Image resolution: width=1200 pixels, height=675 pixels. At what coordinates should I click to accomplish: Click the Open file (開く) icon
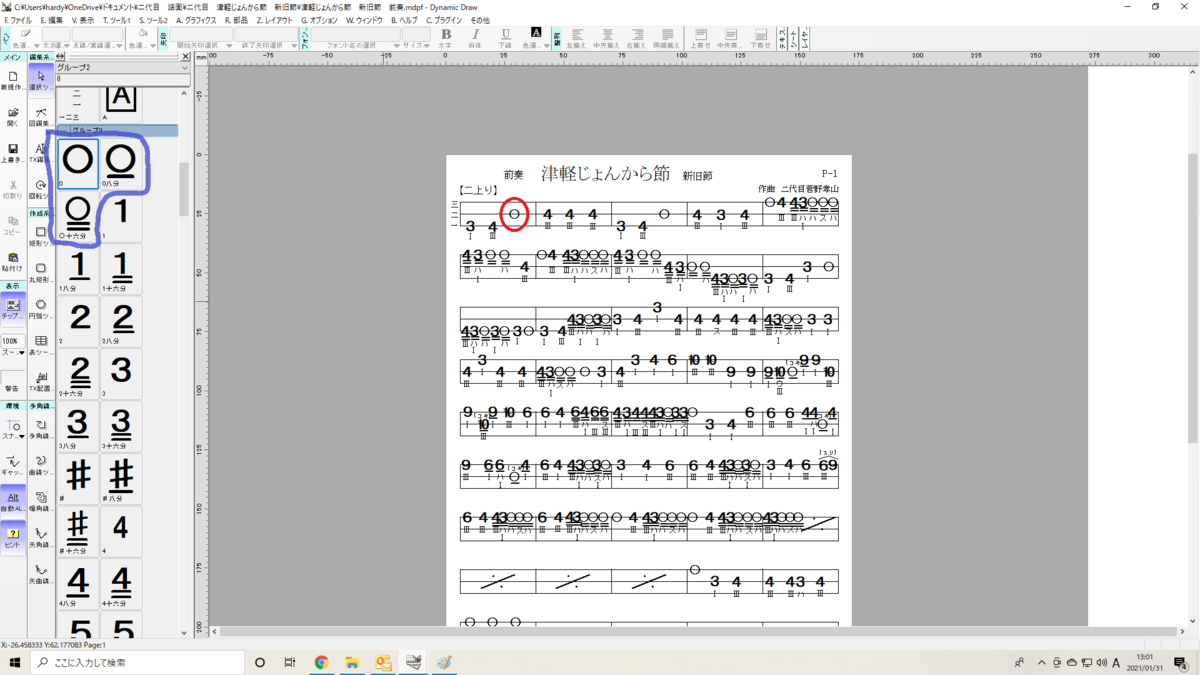(x=12, y=117)
